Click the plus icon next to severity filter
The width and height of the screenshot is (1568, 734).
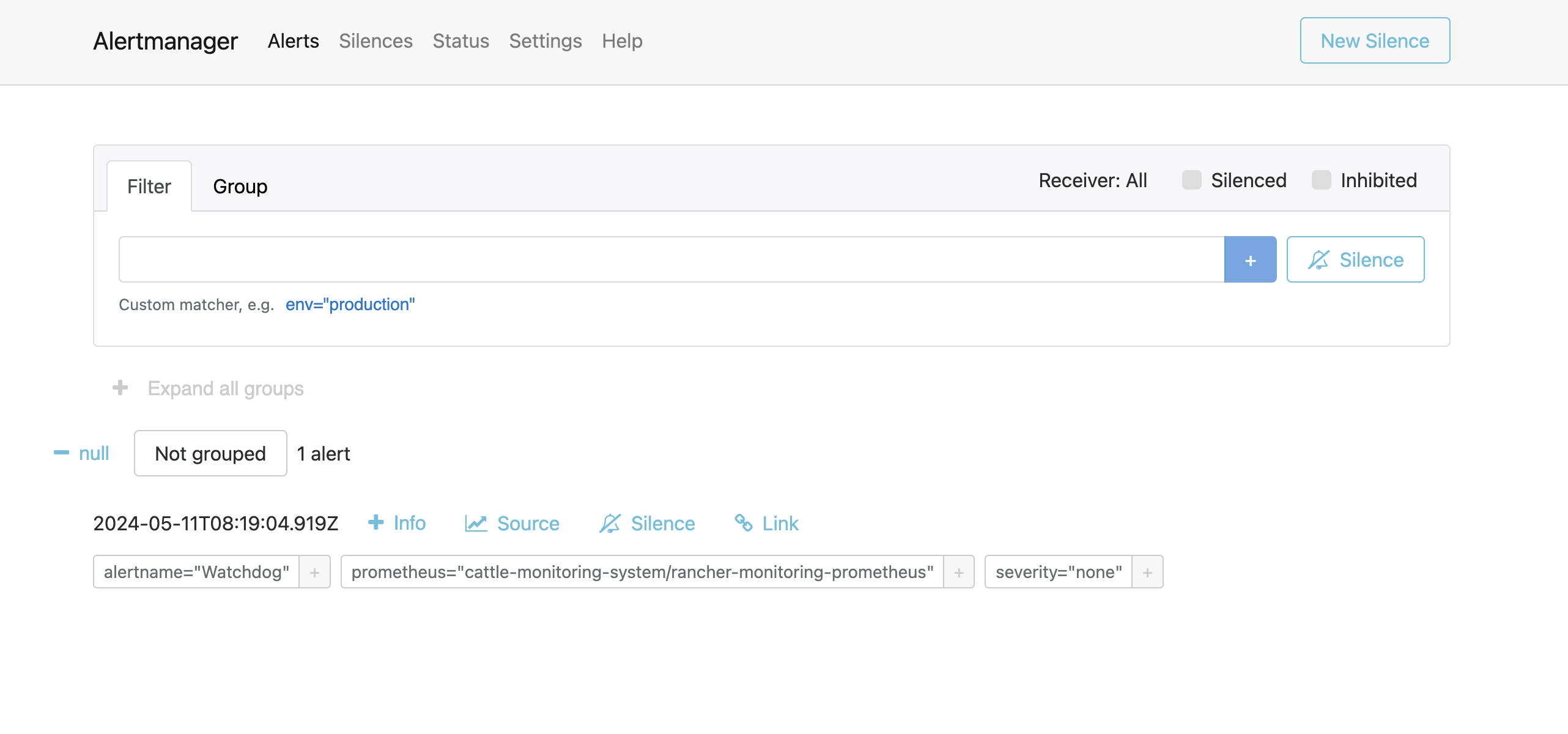pos(1147,571)
